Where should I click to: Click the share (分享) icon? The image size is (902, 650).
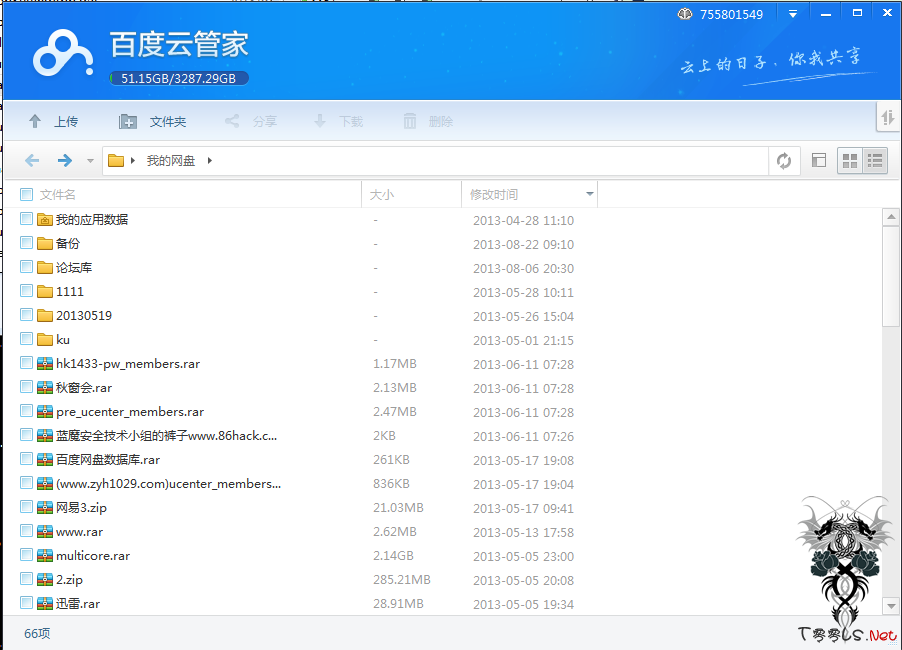[232, 121]
